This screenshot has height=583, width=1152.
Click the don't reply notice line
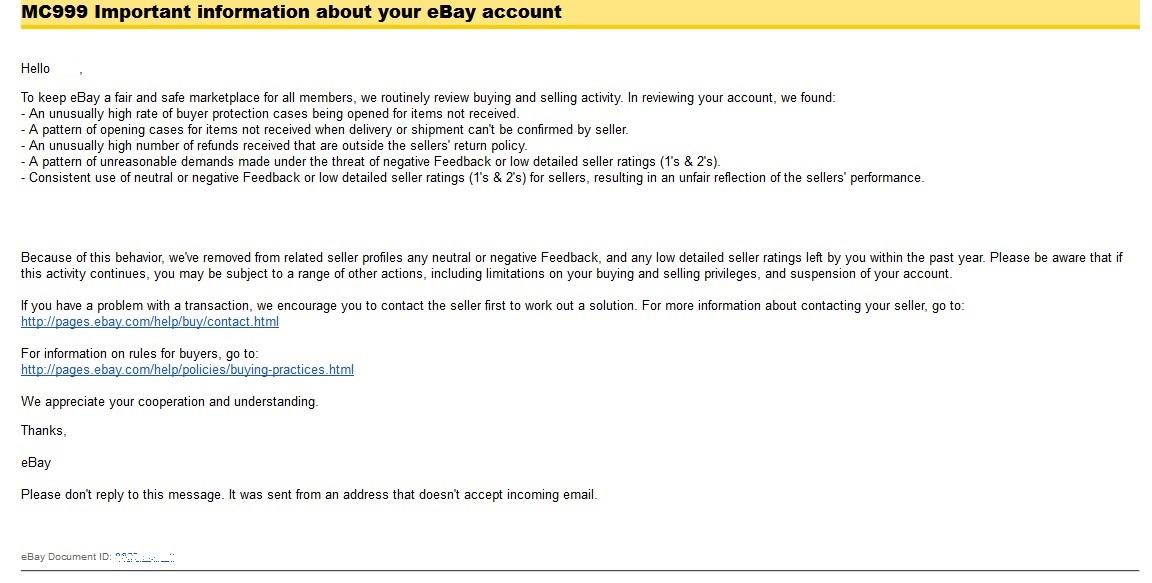coord(309,495)
